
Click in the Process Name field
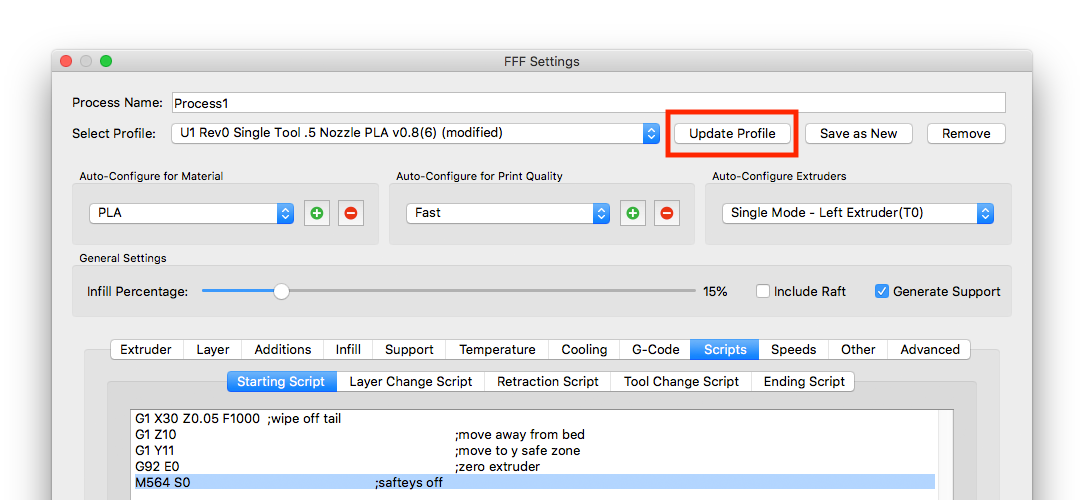coord(588,103)
